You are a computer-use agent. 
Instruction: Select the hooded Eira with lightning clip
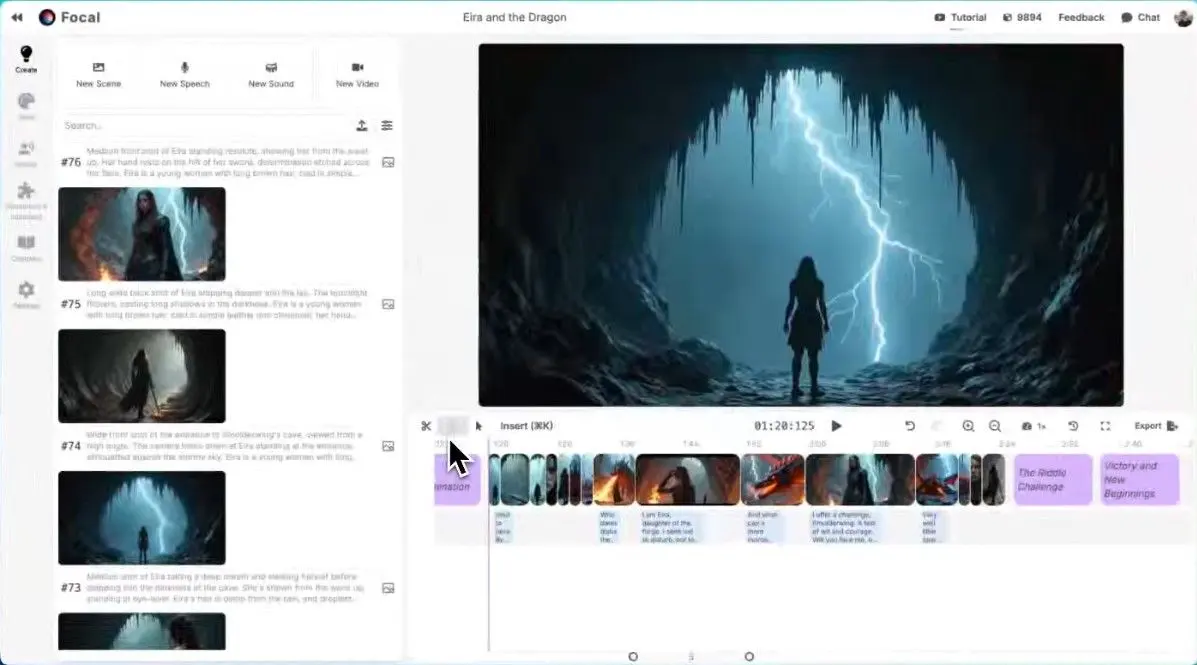tap(860, 479)
